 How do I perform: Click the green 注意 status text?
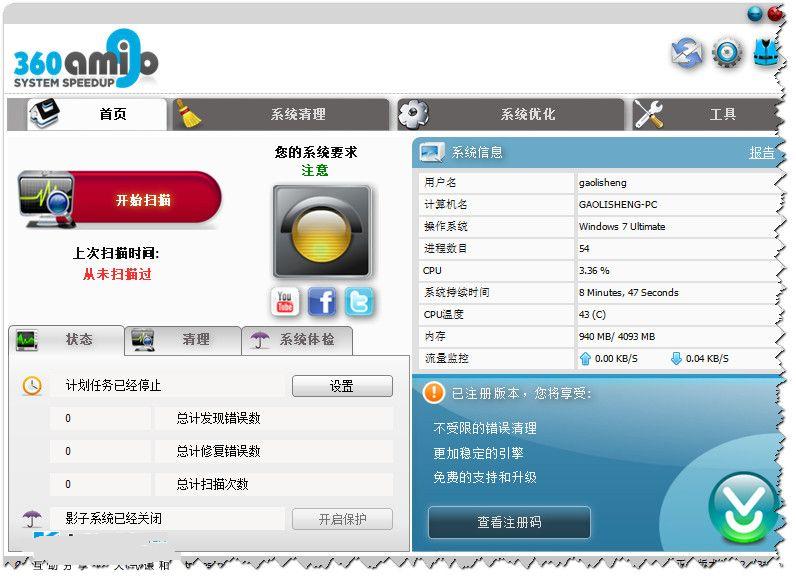315,171
